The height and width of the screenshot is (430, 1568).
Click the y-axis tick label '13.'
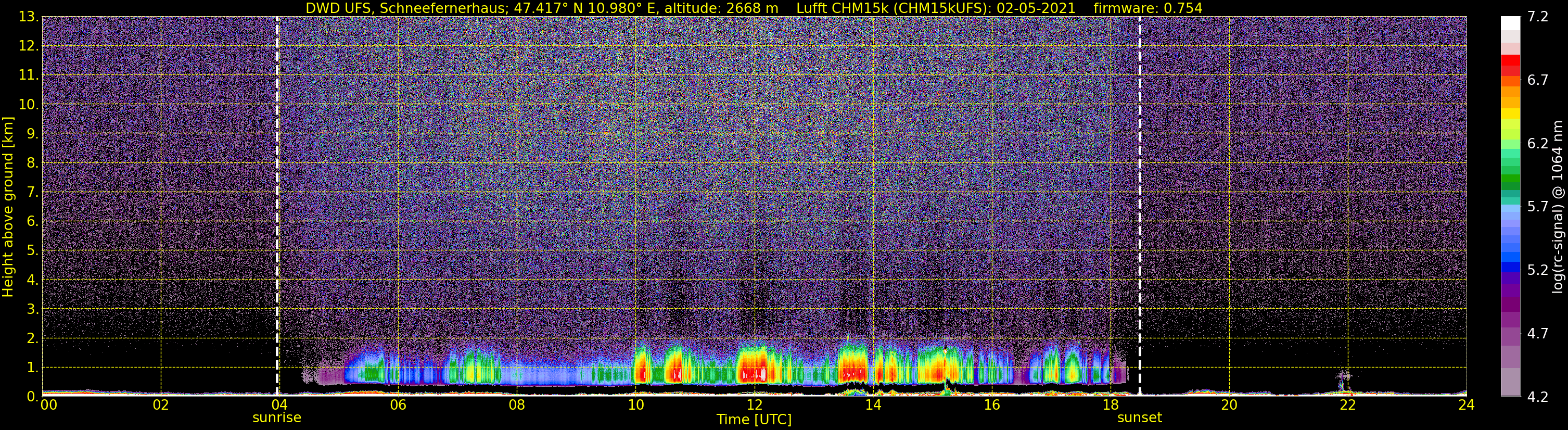[x=28, y=17]
